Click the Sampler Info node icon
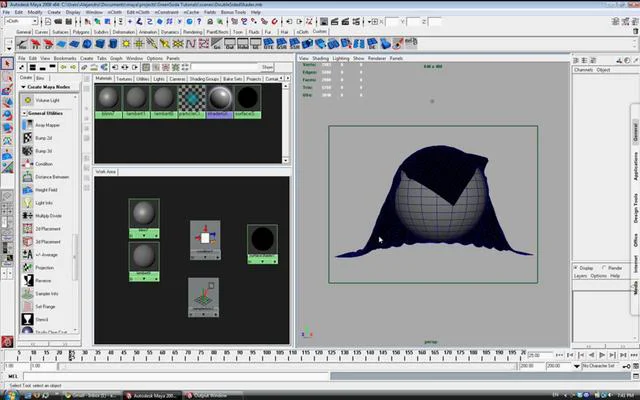Image resolution: width=640 pixels, height=400 pixels. [27, 293]
